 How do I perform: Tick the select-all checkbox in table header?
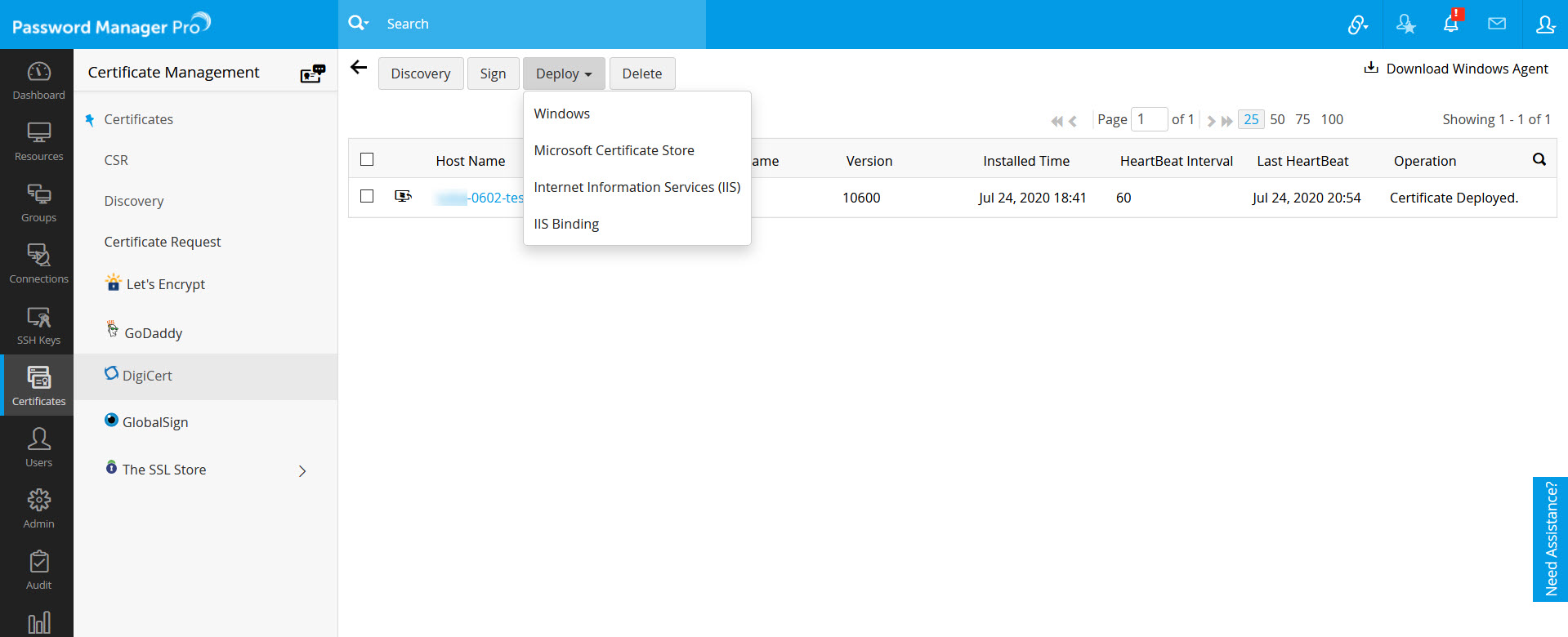[x=367, y=160]
